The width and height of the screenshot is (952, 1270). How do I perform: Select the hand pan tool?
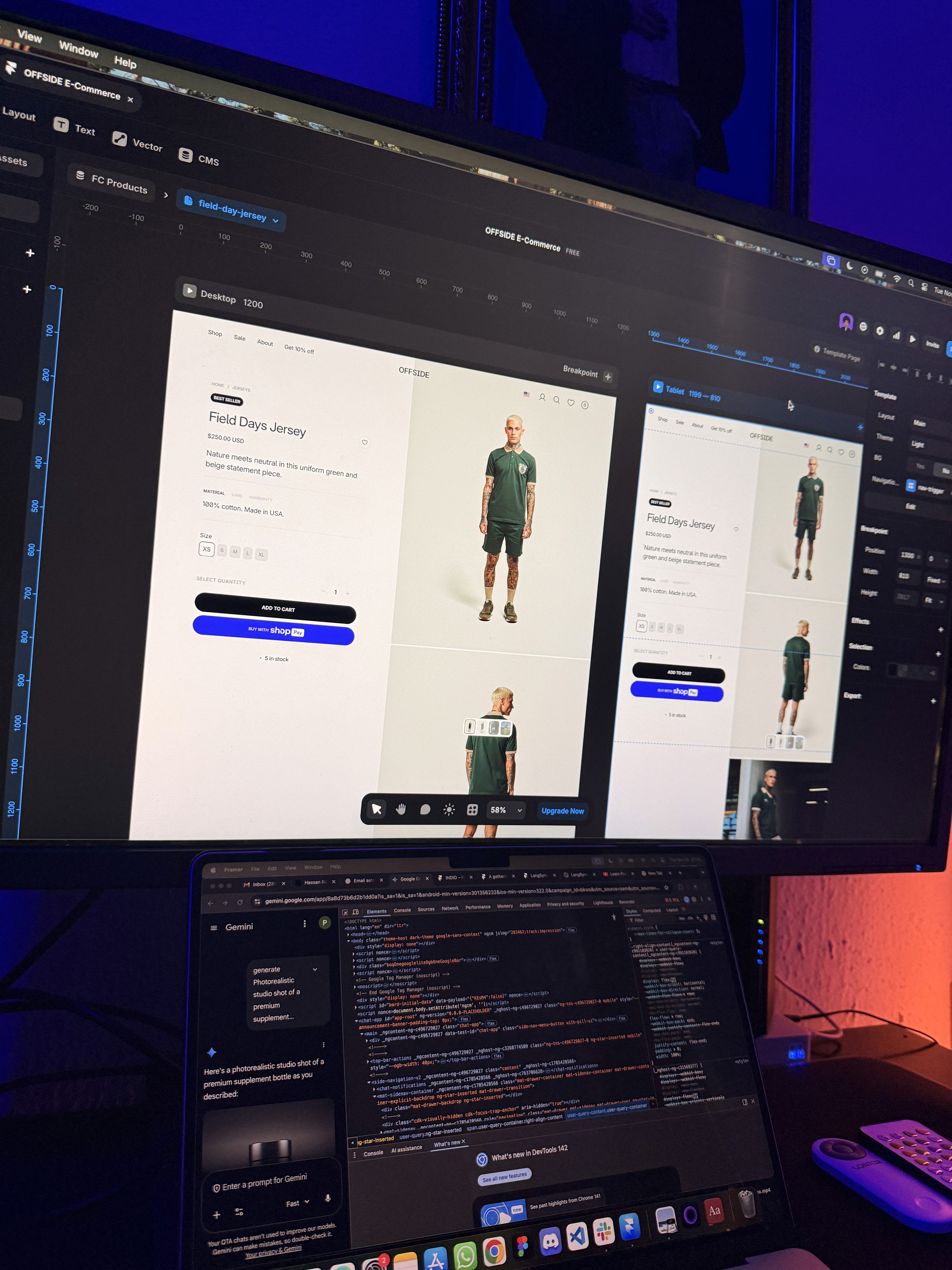400,809
